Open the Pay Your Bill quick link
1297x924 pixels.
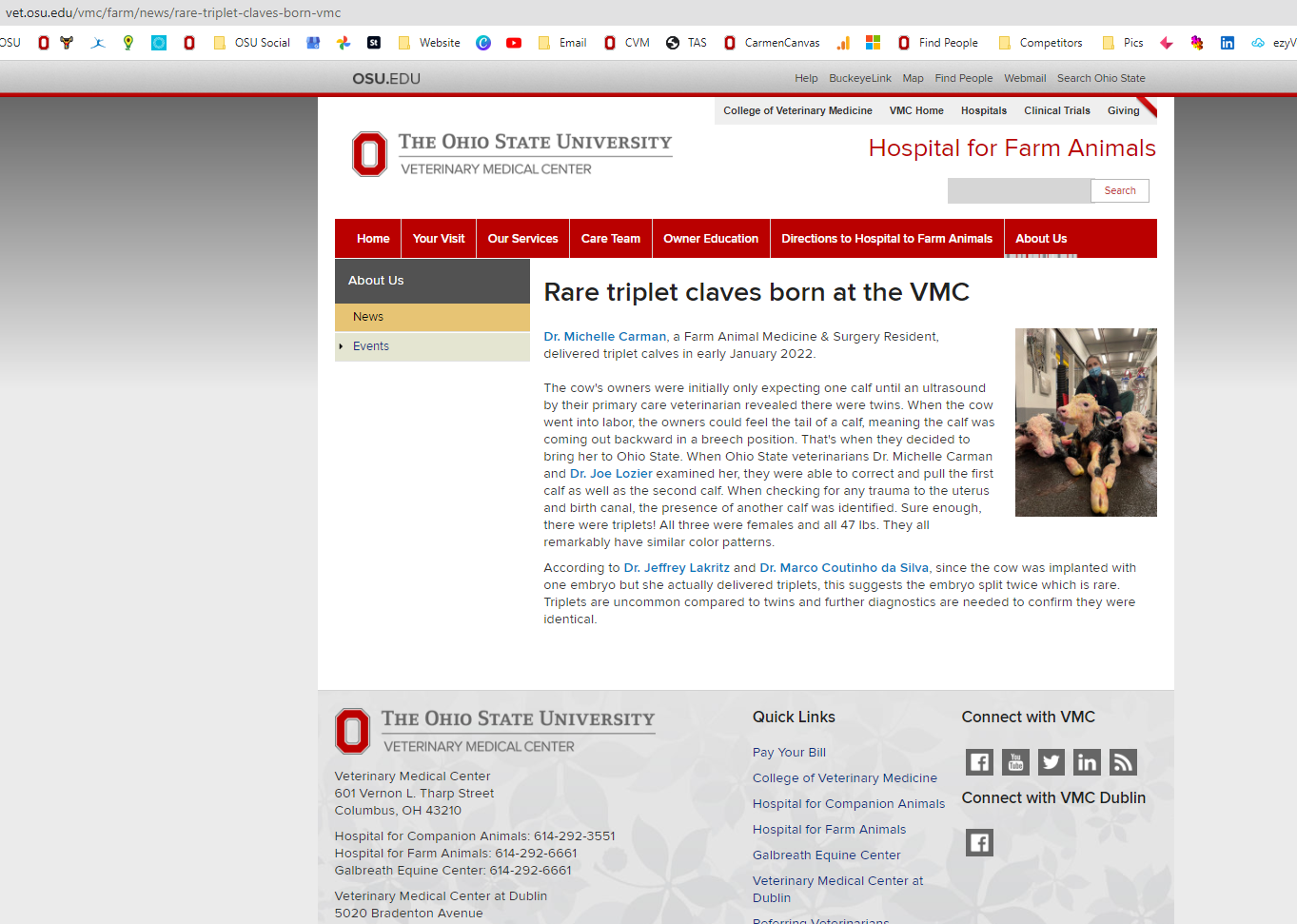[789, 753]
